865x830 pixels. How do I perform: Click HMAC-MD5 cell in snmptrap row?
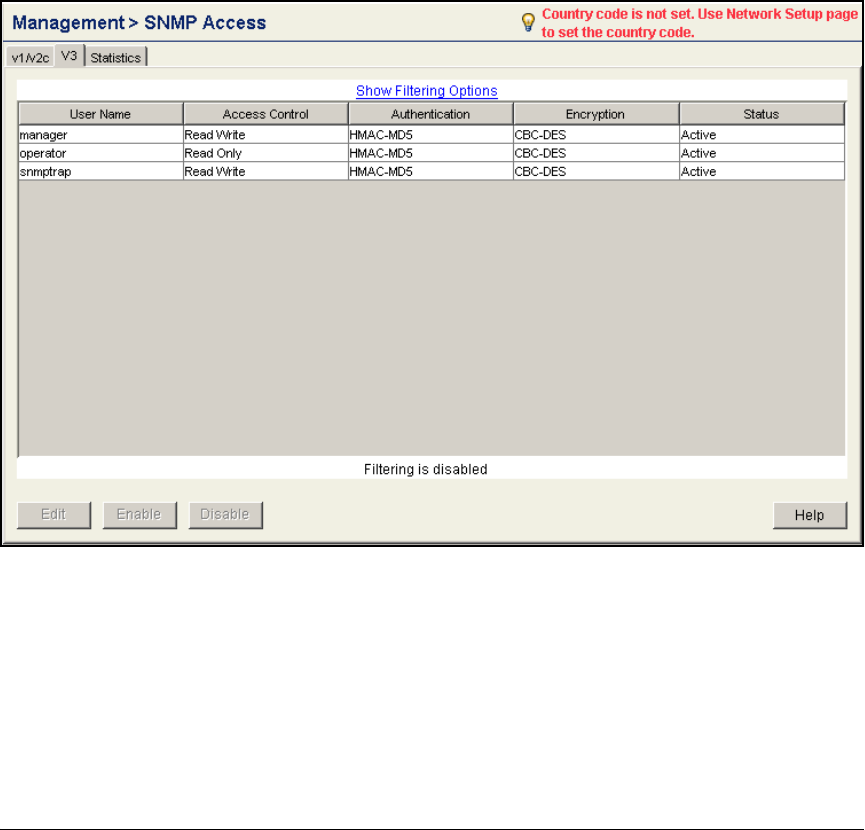pos(430,172)
